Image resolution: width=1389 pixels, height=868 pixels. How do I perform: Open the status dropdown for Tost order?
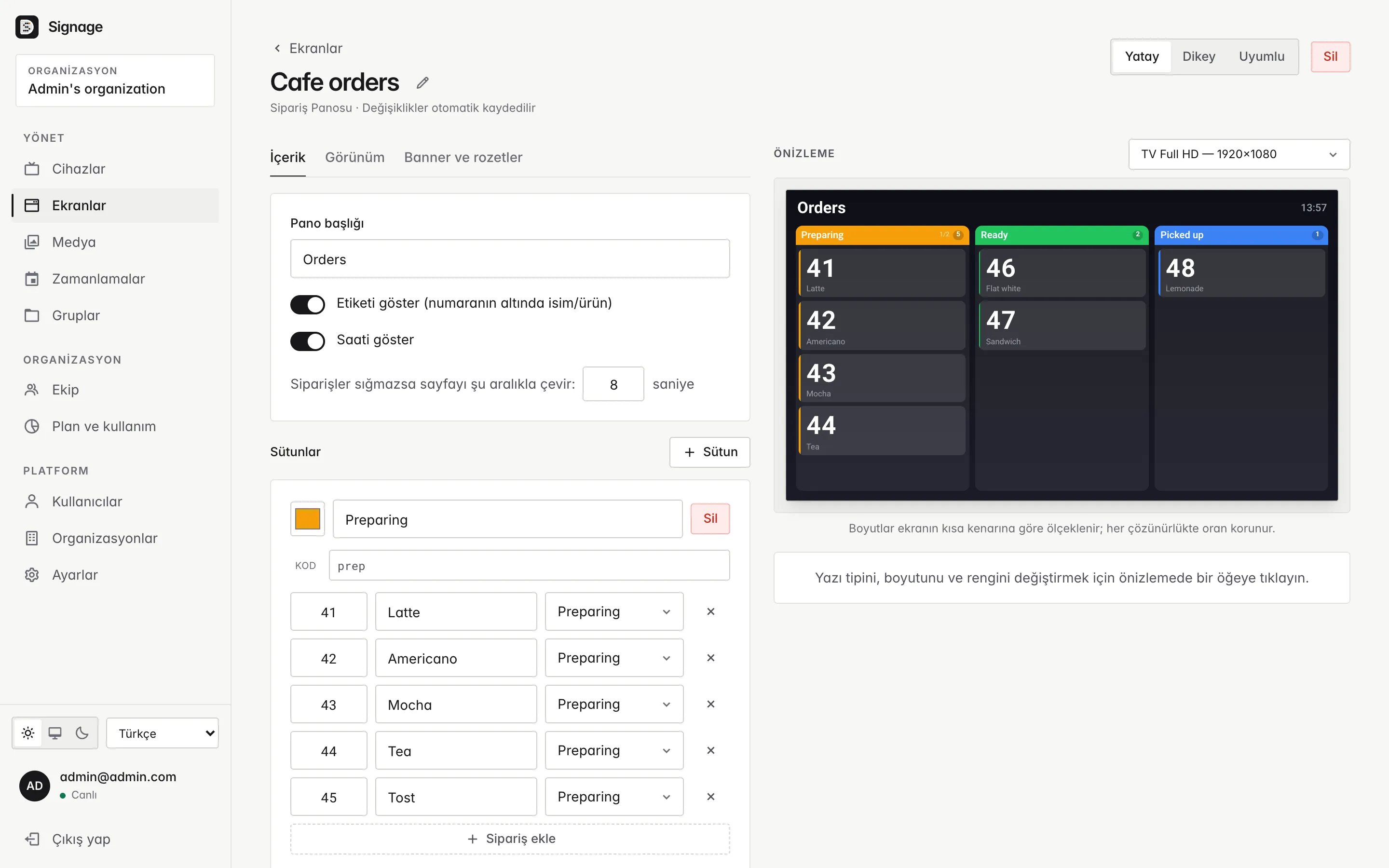click(x=613, y=797)
